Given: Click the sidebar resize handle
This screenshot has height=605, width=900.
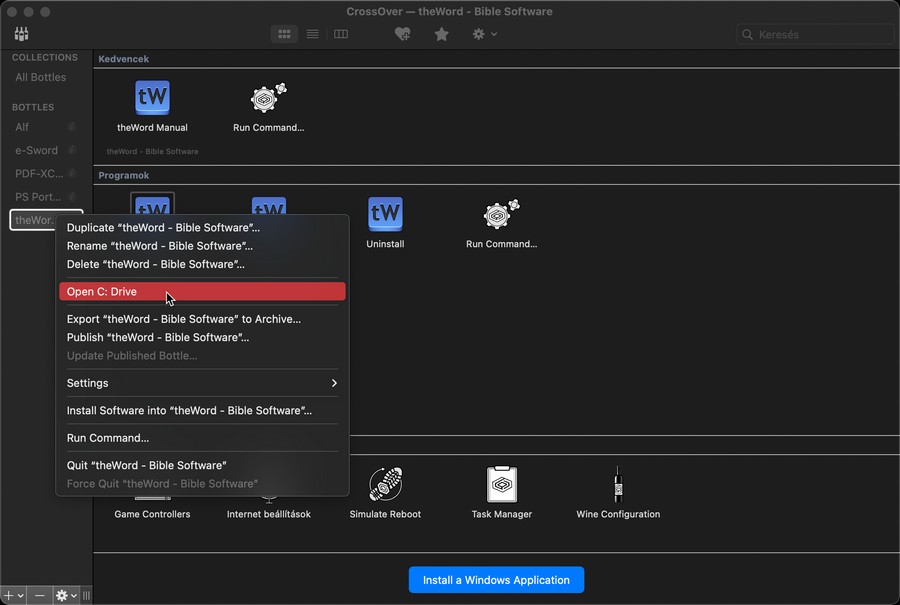Looking at the screenshot, I should (x=86, y=595).
